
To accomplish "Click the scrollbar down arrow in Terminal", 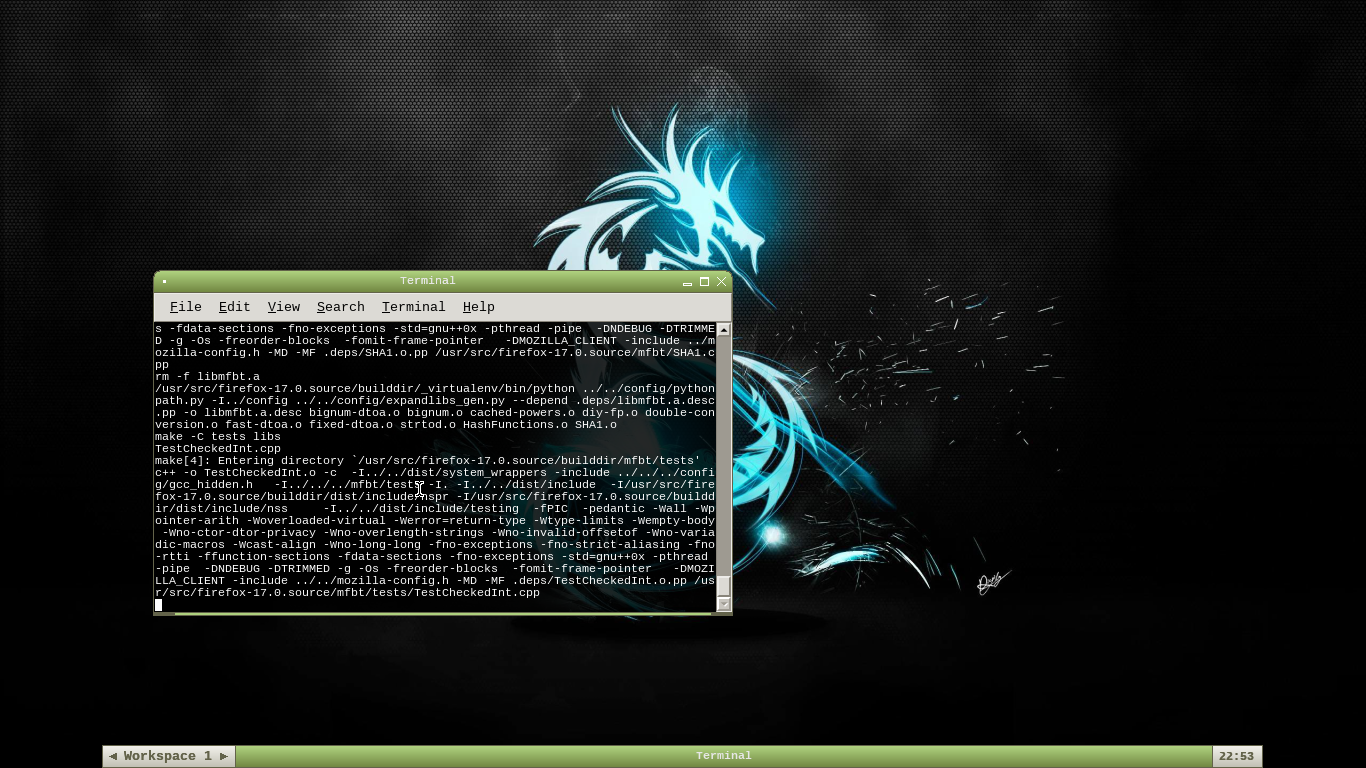I will pyautogui.click(x=724, y=604).
